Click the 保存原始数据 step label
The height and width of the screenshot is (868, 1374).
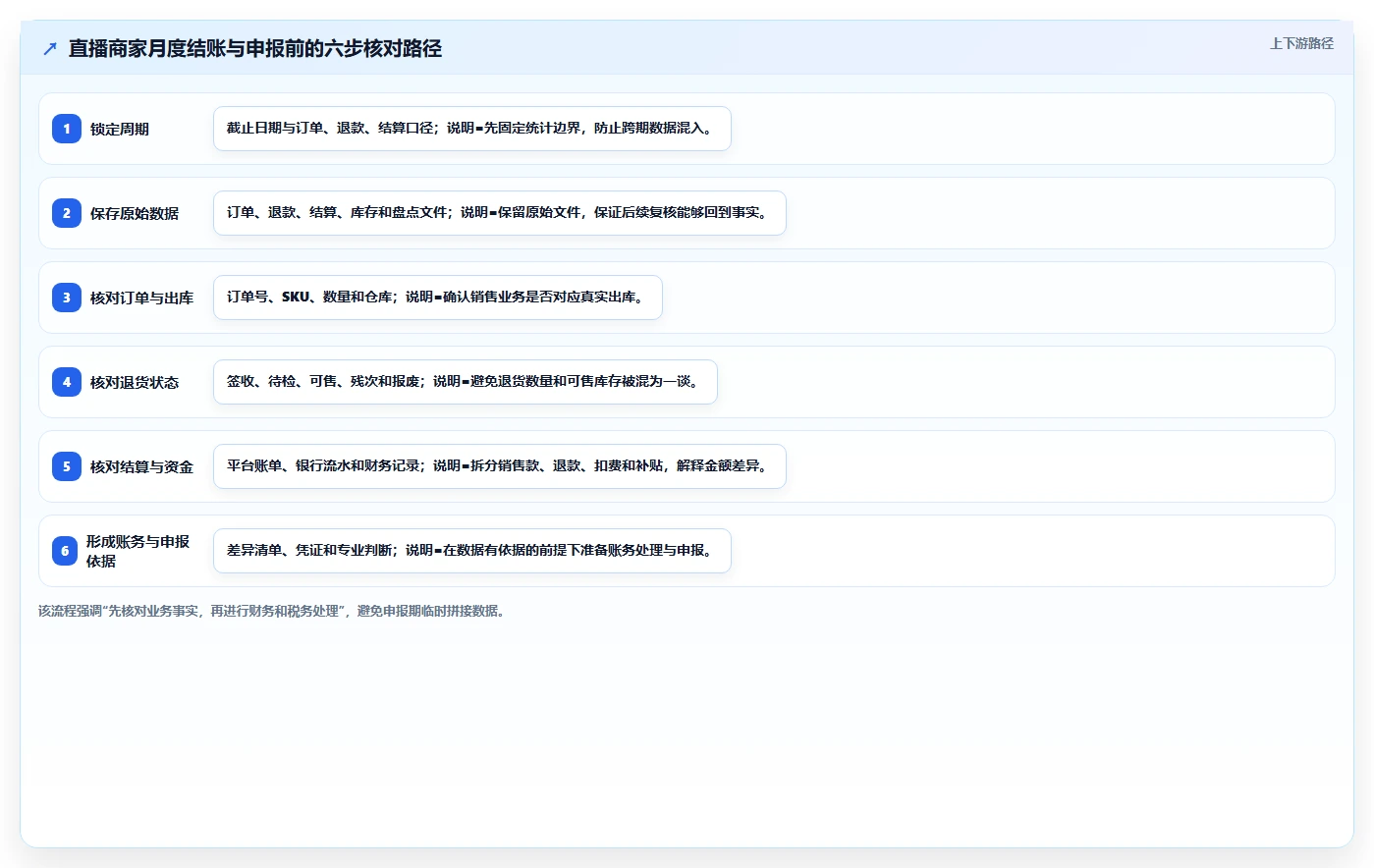tap(135, 214)
